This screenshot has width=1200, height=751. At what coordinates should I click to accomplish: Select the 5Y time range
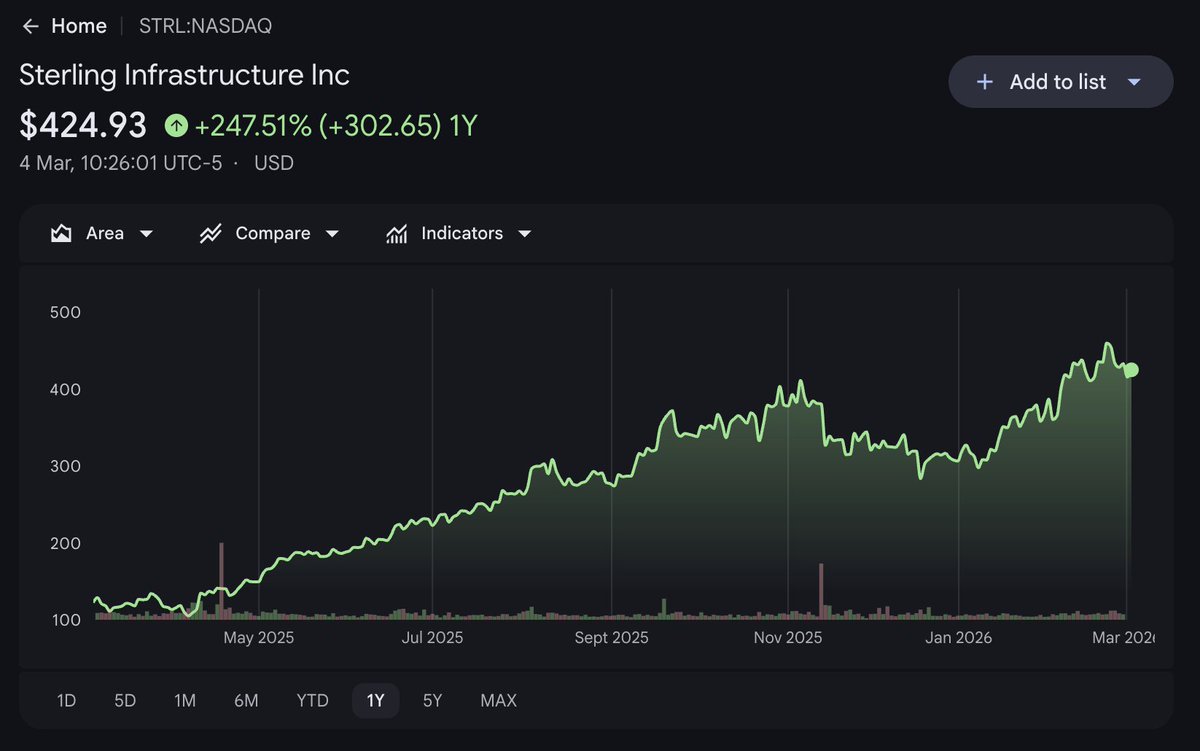point(432,701)
